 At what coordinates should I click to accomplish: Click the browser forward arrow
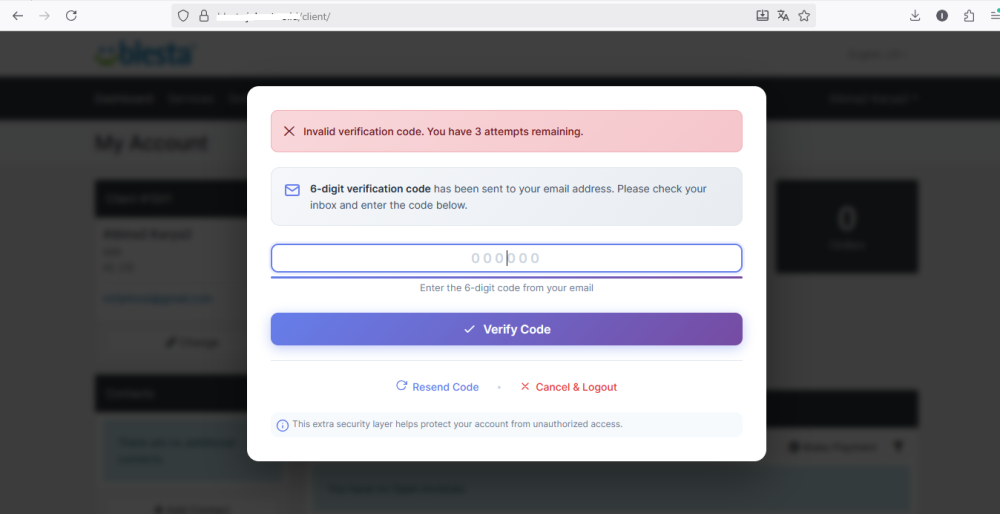coord(44,16)
